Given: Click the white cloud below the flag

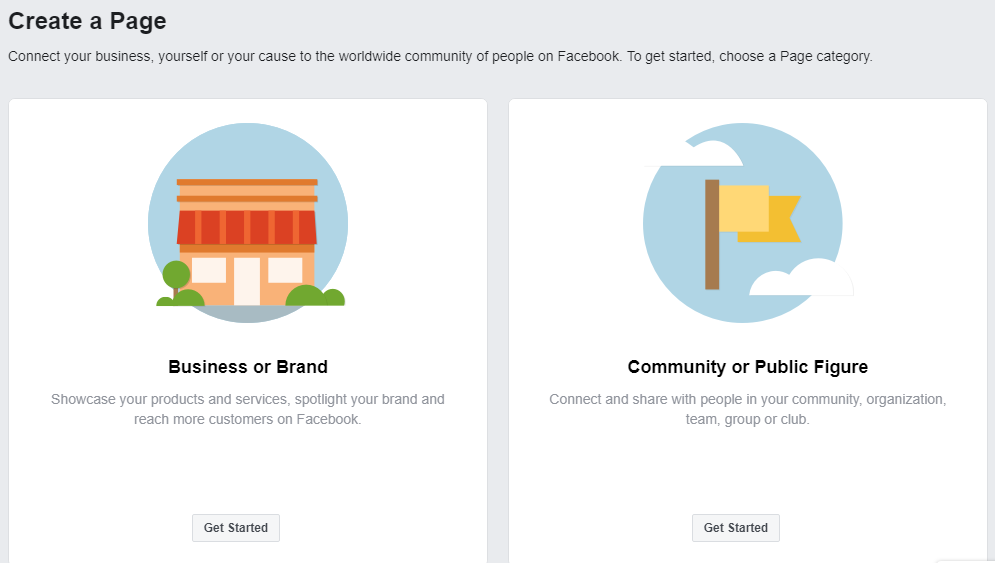Looking at the screenshot, I should [x=801, y=278].
